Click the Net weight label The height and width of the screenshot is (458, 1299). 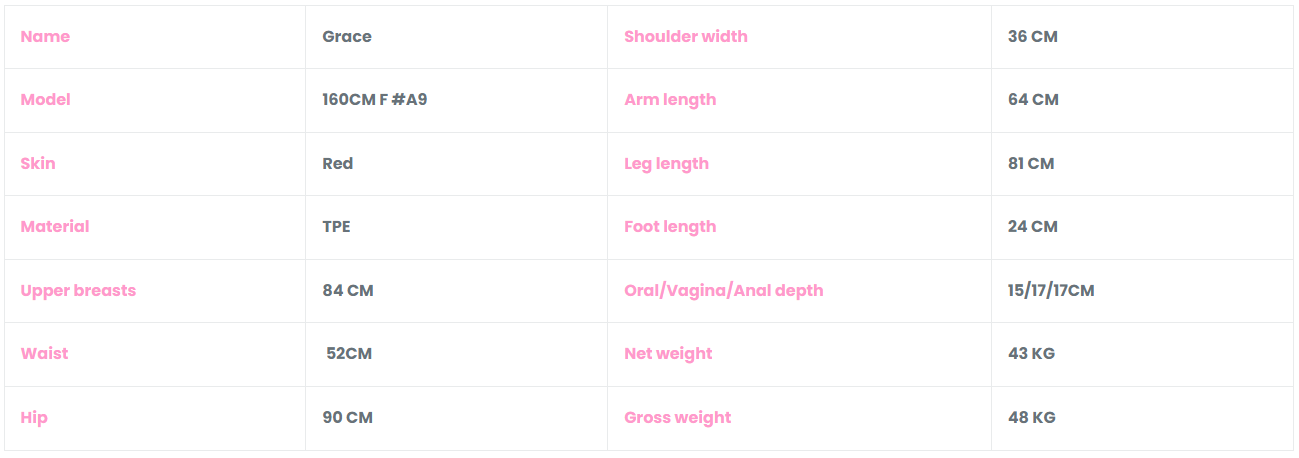(668, 354)
